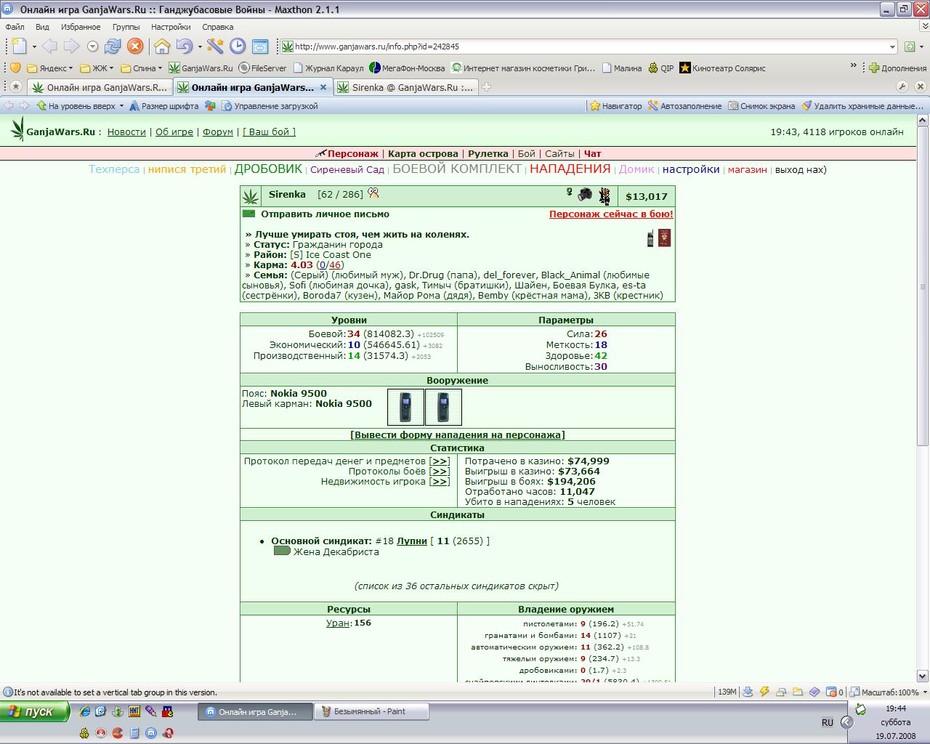Screen dimensions: 930x744
Task: Open the address bar URL dropdown
Action: [893, 46]
